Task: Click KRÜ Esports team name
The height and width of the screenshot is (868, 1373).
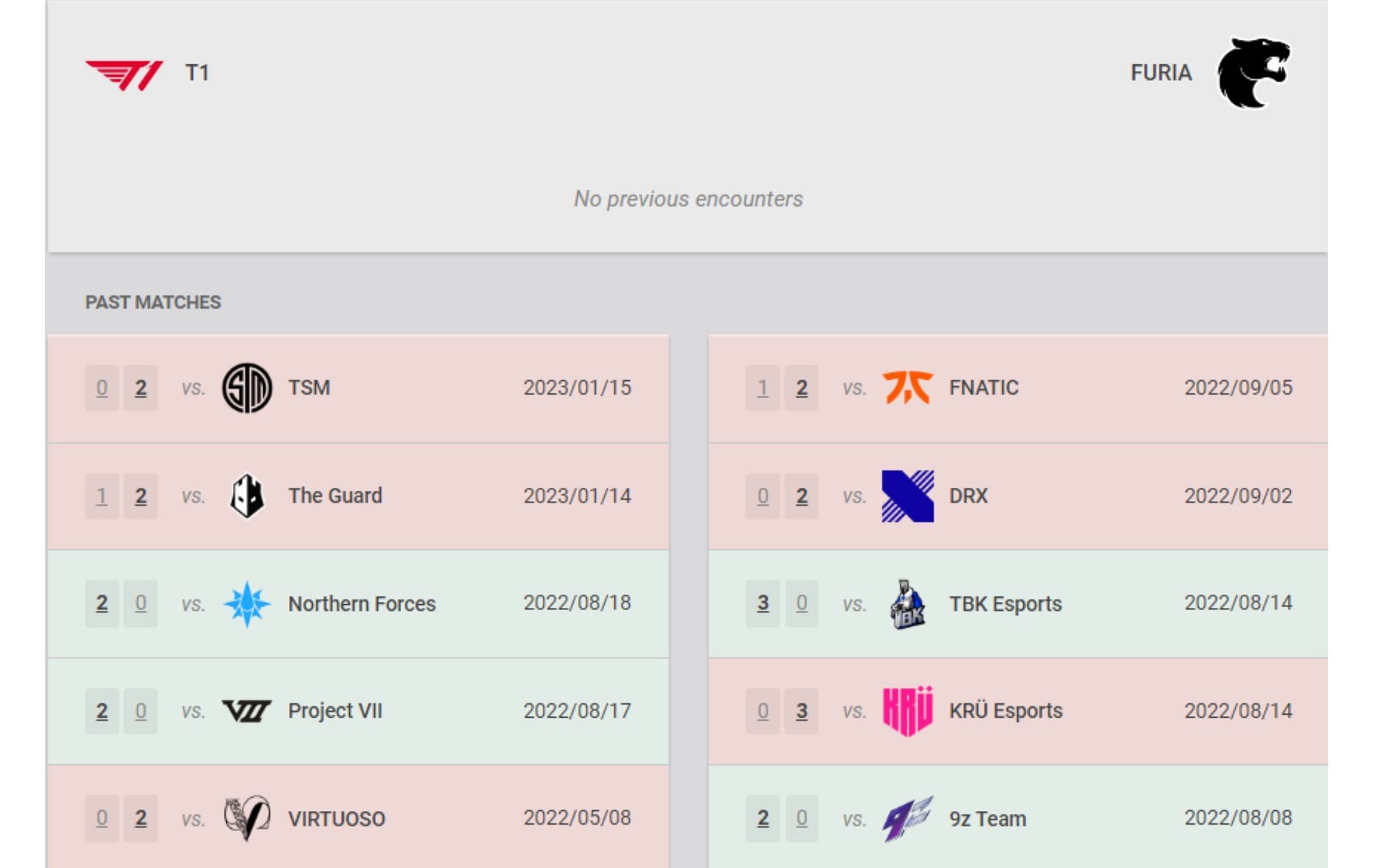Action: coord(1006,711)
